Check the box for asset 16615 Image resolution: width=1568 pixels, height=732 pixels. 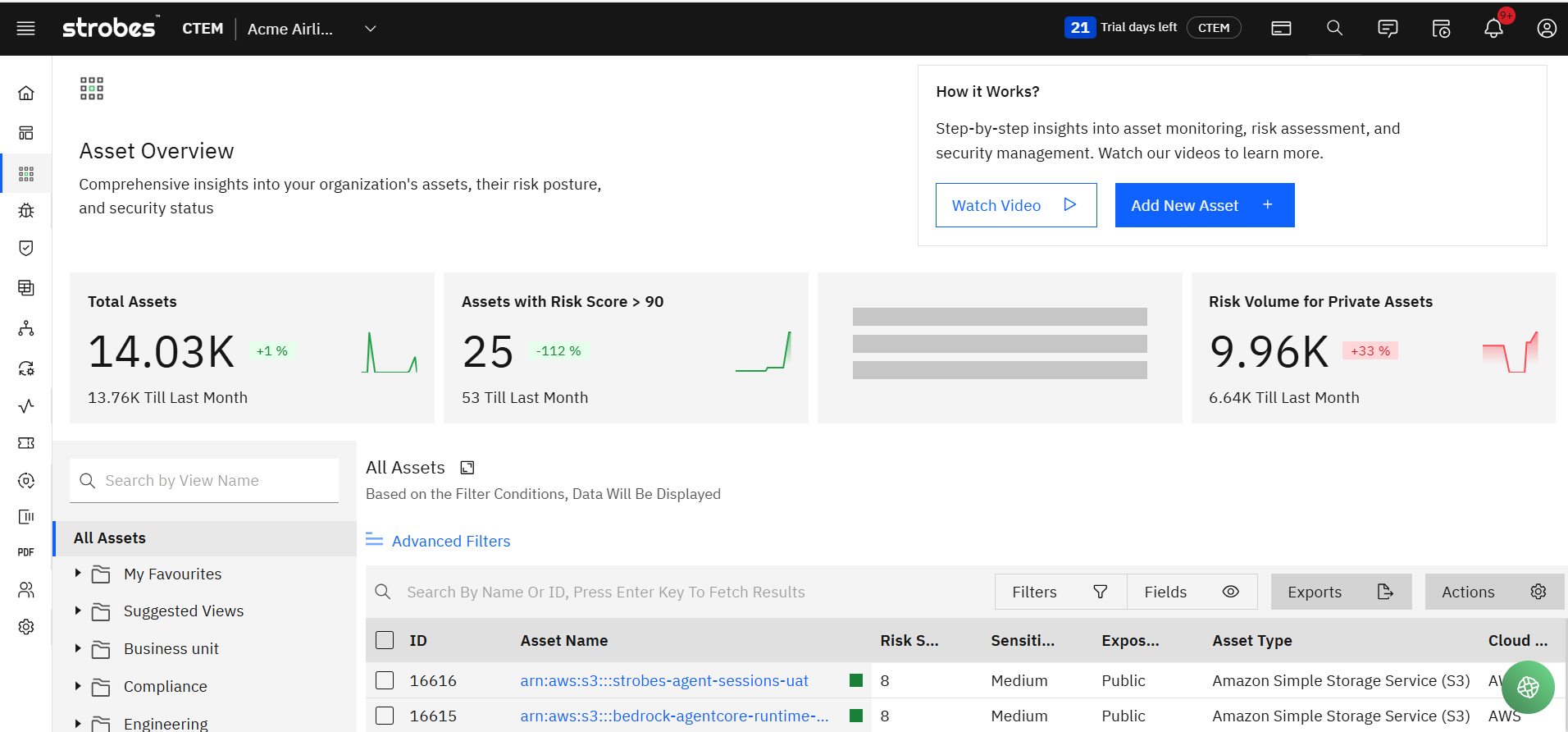[x=385, y=716]
